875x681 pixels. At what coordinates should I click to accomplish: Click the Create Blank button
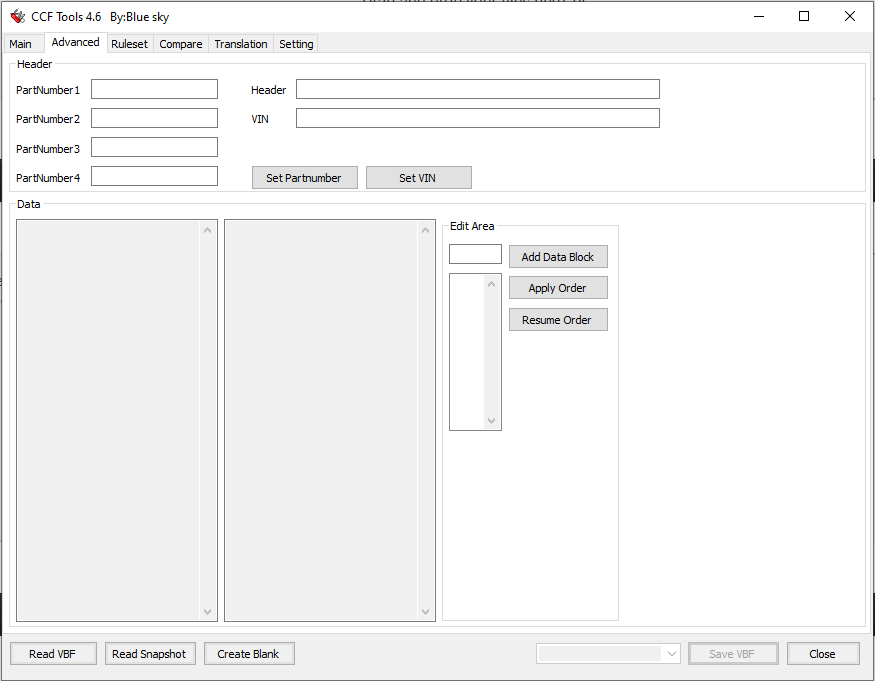[249, 654]
